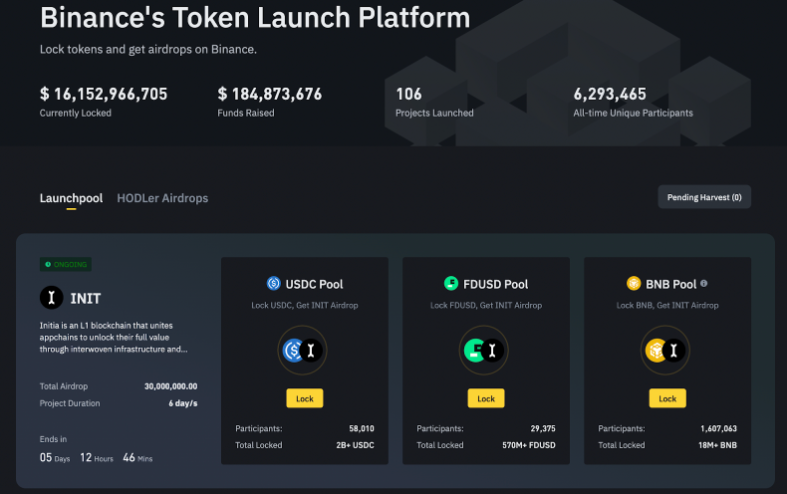Click the large FDUSD-INIT paired icon
The width and height of the screenshot is (787, 494).
485,350
